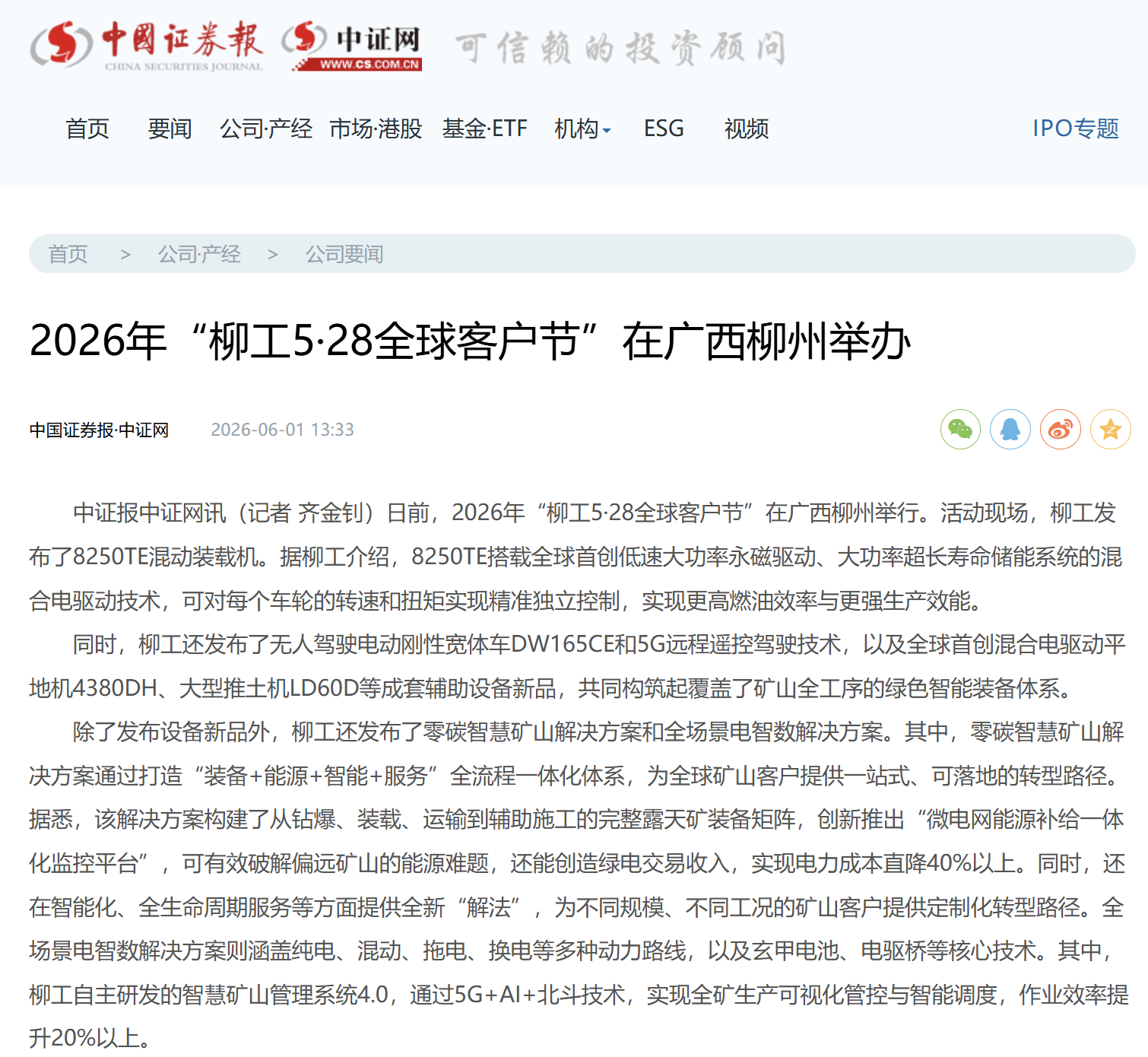Go to 公司·产经 in the navigation bar
Viewport: 1148px width, 1057px height.
click(x=266, y=129)
